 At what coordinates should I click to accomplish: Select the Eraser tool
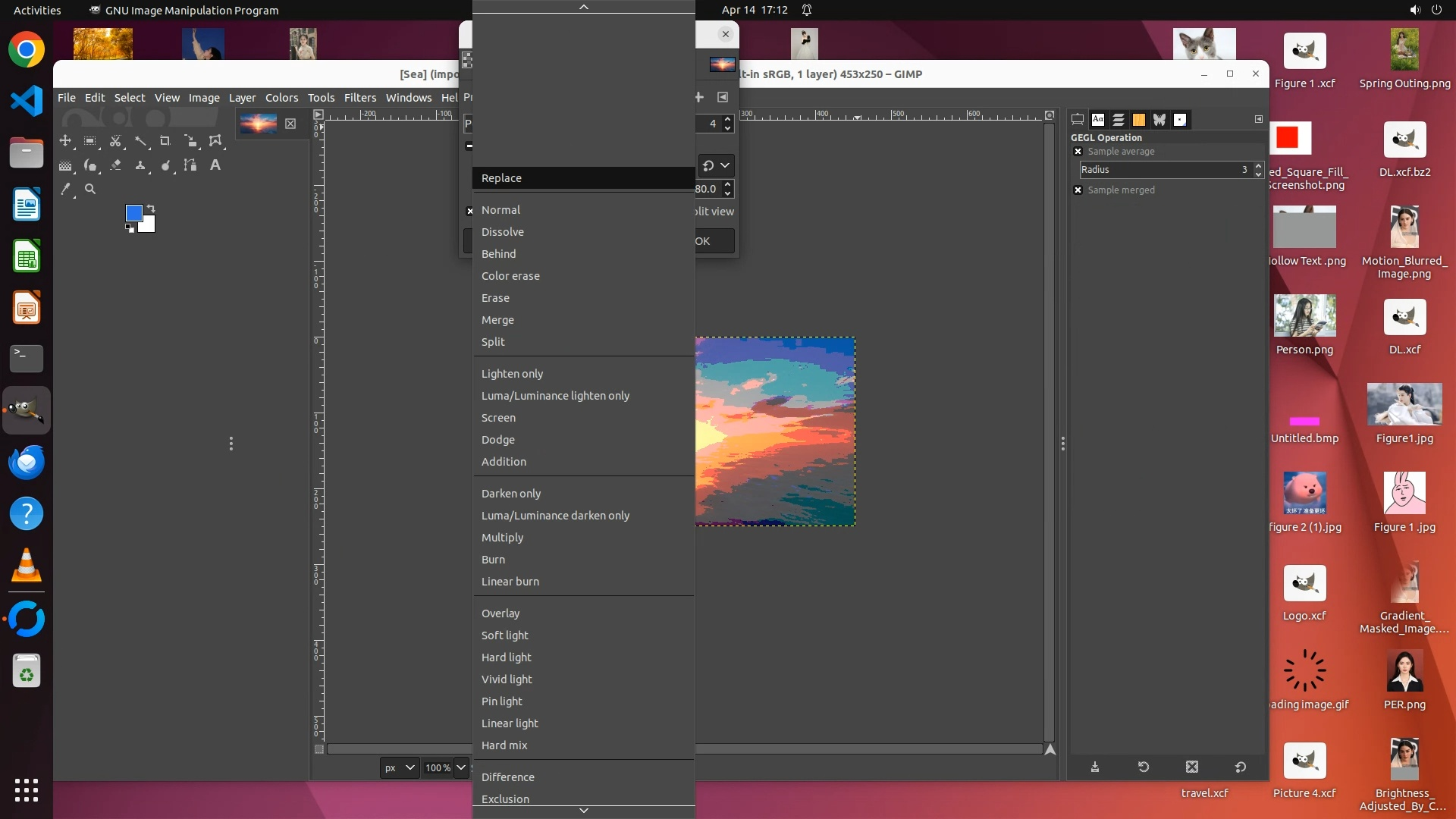(115, 165)
